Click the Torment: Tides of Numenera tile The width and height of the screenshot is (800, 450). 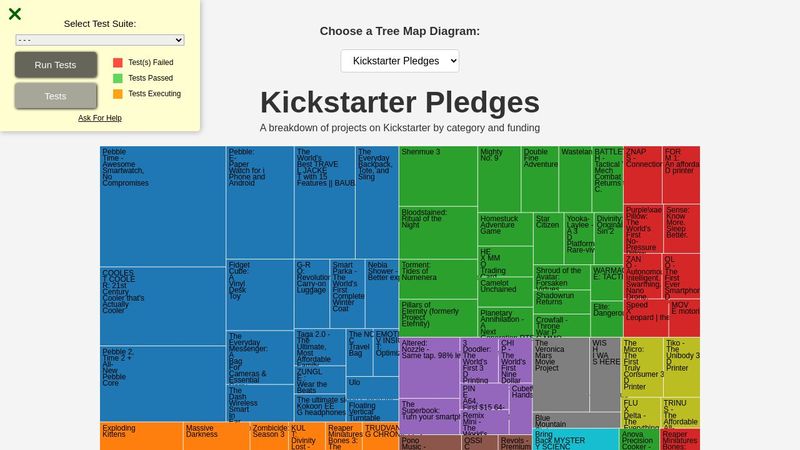pyautogui.click(x=438, y=279)
